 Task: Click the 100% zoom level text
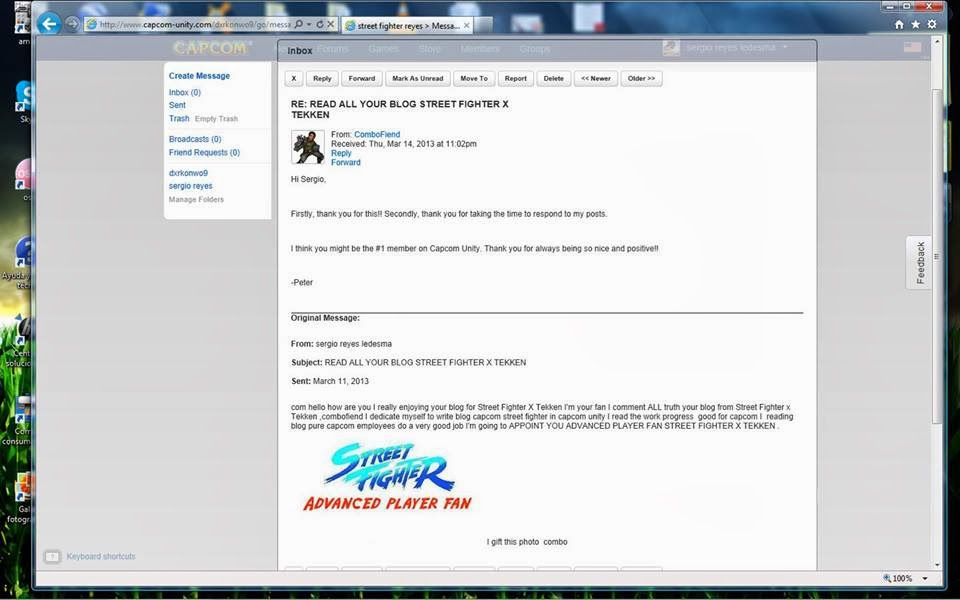902,579
